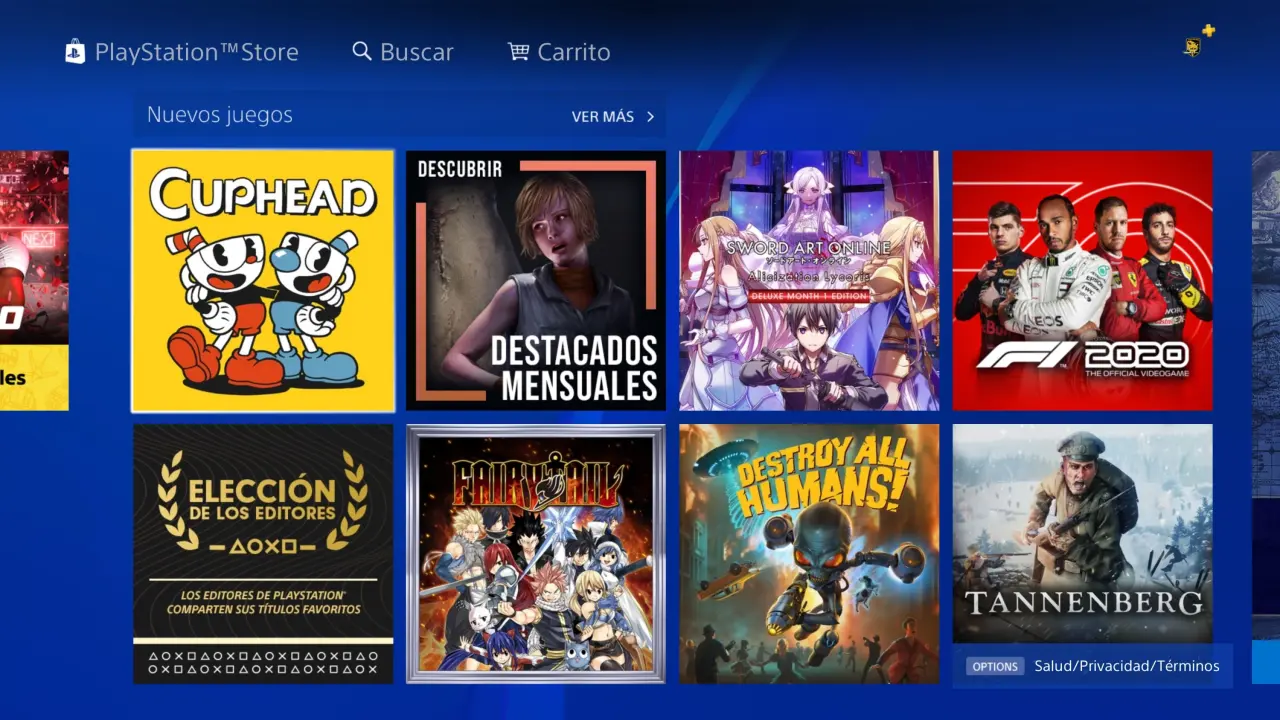Go to Carrito in the top bar

573,52
